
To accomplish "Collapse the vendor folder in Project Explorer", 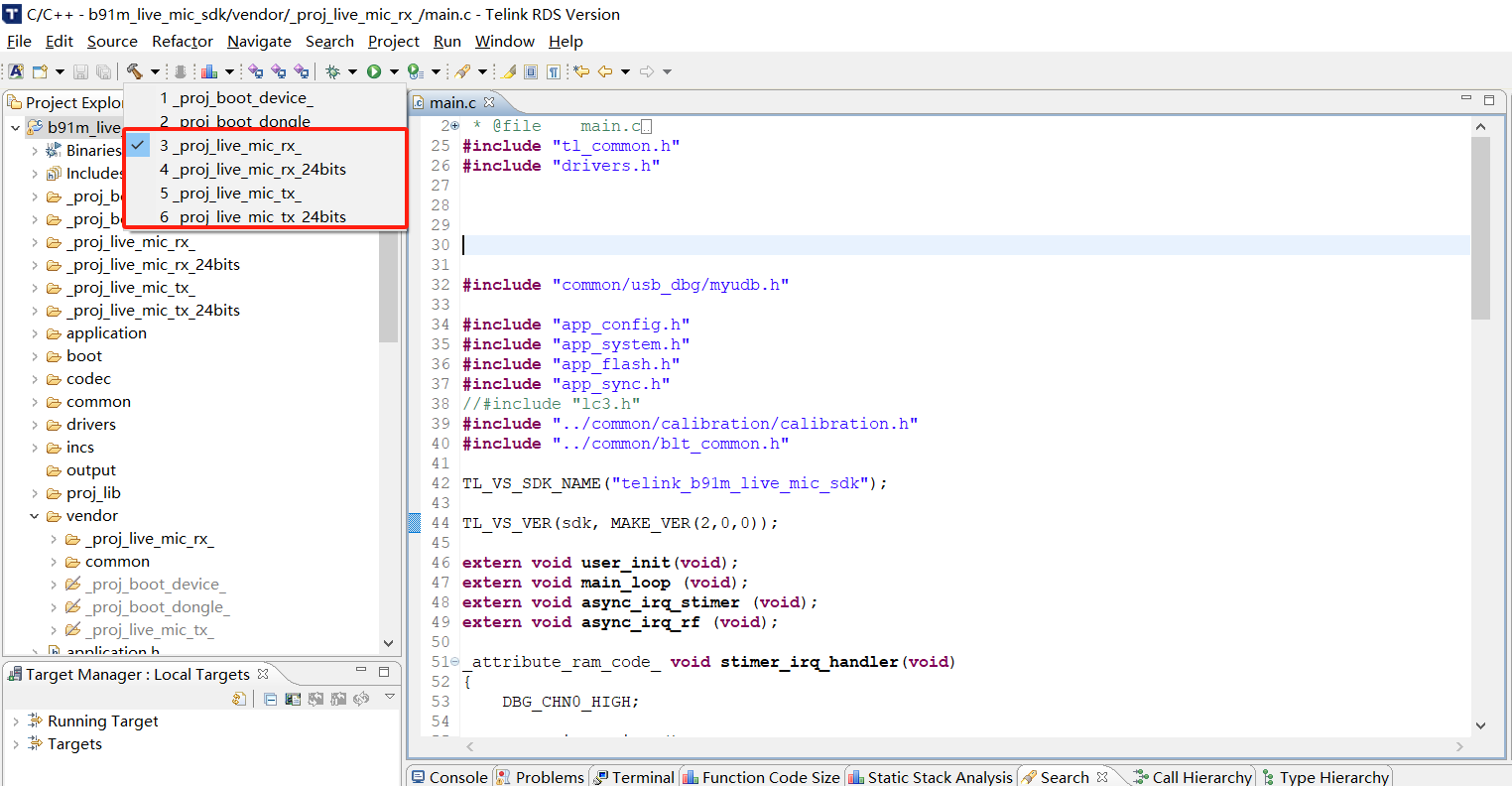I will point(35,516).
